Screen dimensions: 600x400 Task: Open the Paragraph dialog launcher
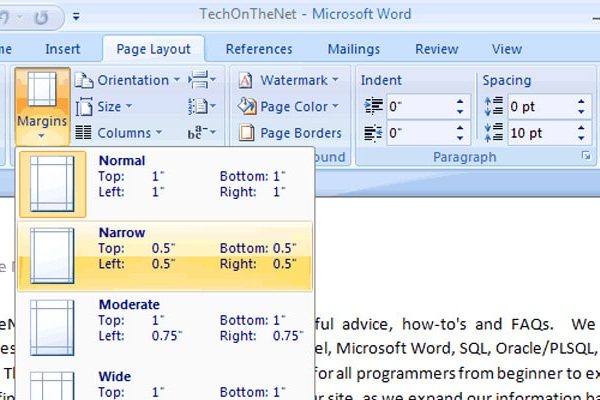[x=586, y=156]
